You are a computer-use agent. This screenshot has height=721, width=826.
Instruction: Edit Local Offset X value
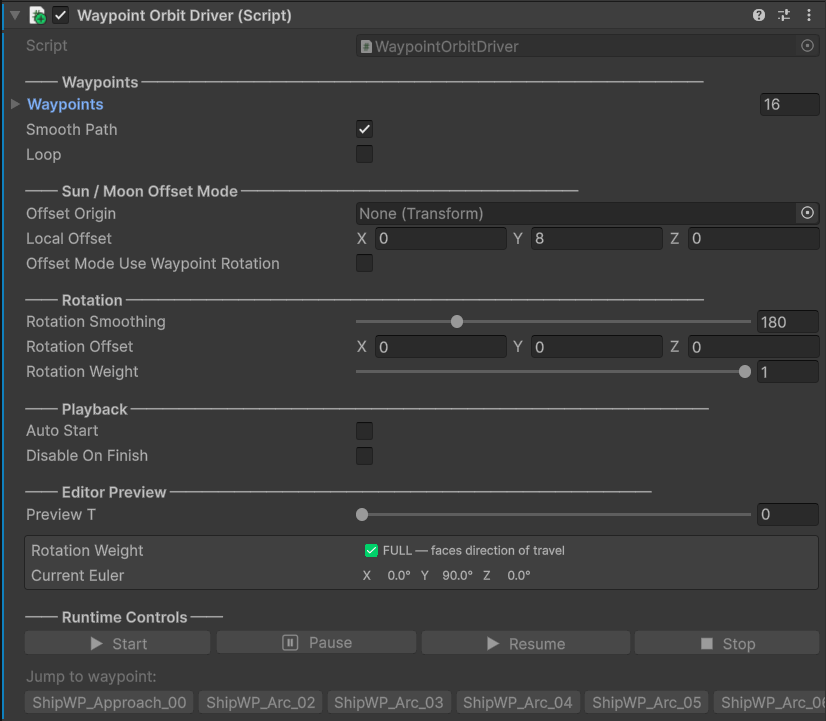[x=440, y=239]
